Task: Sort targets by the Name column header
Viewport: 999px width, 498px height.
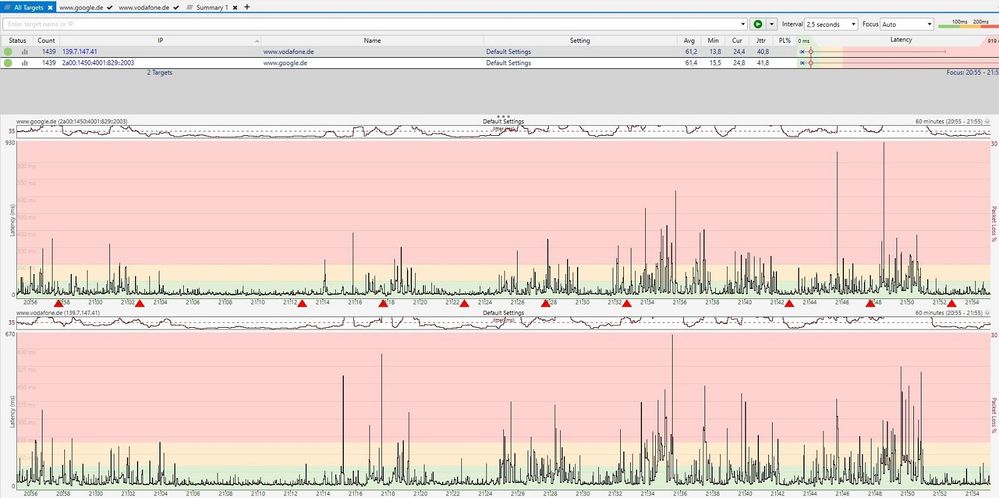Action: point(372,40)
